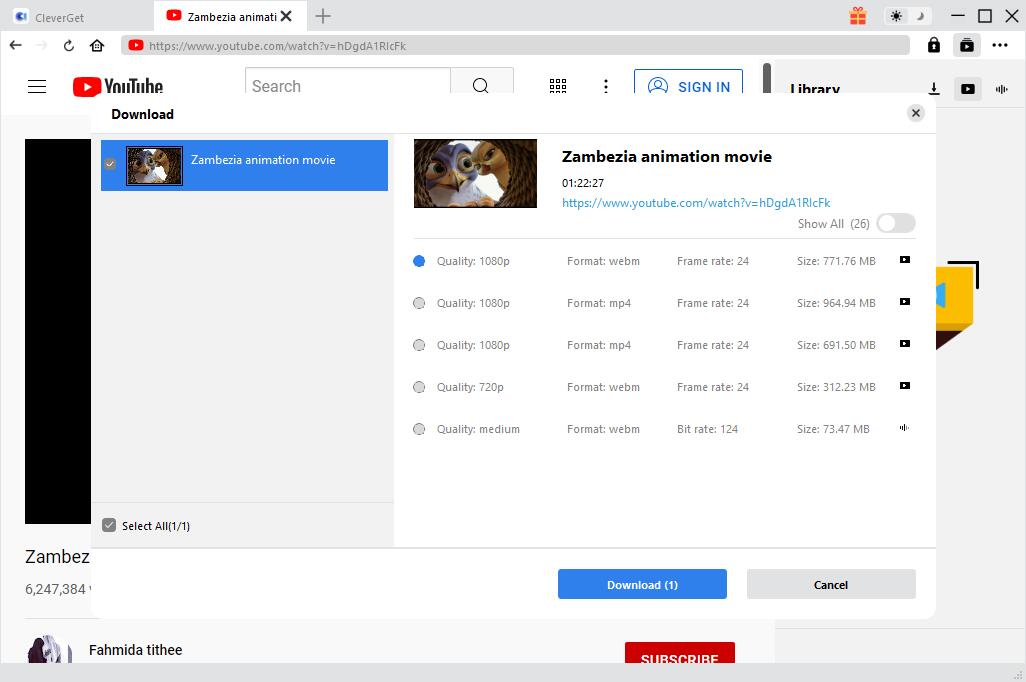Click the apps grid icon next to search
The image size is (1026, 682).
(x=558, y=86)
